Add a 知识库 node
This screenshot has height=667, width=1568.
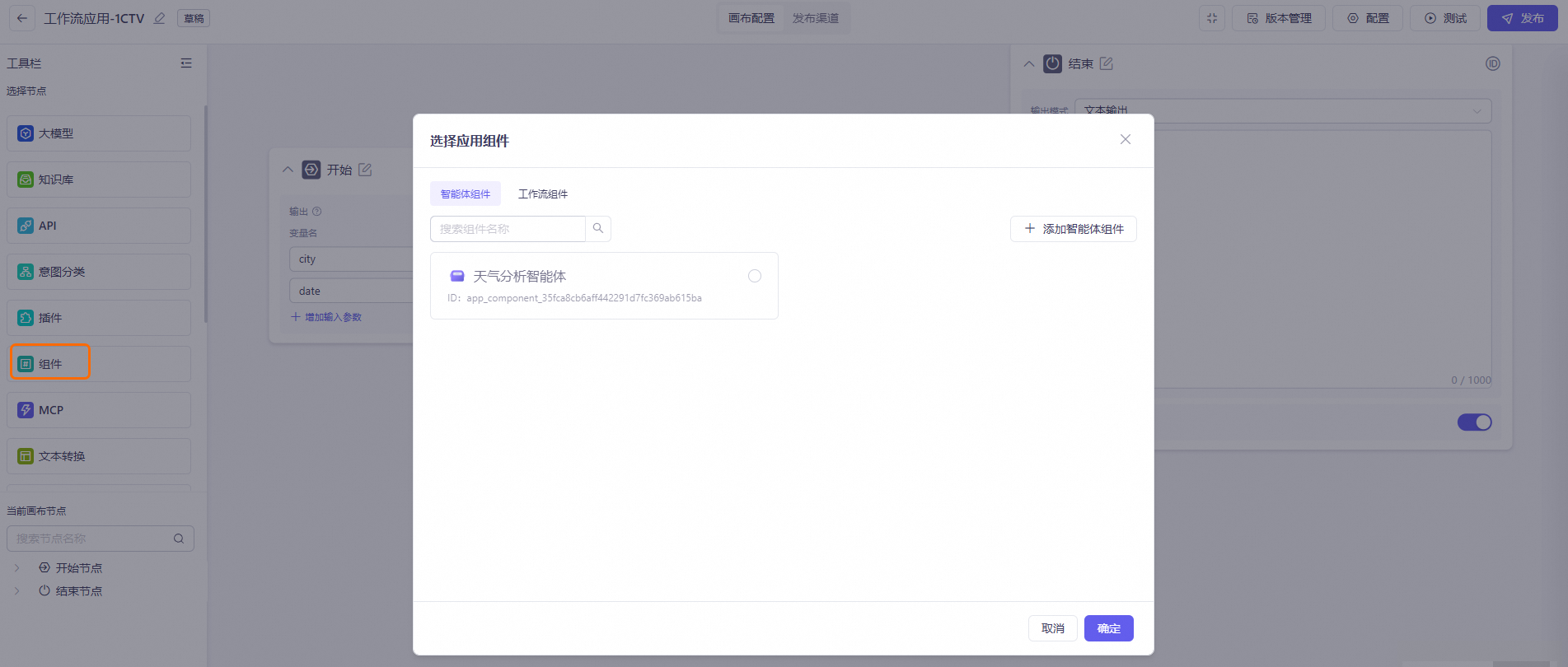coord(99,180)
